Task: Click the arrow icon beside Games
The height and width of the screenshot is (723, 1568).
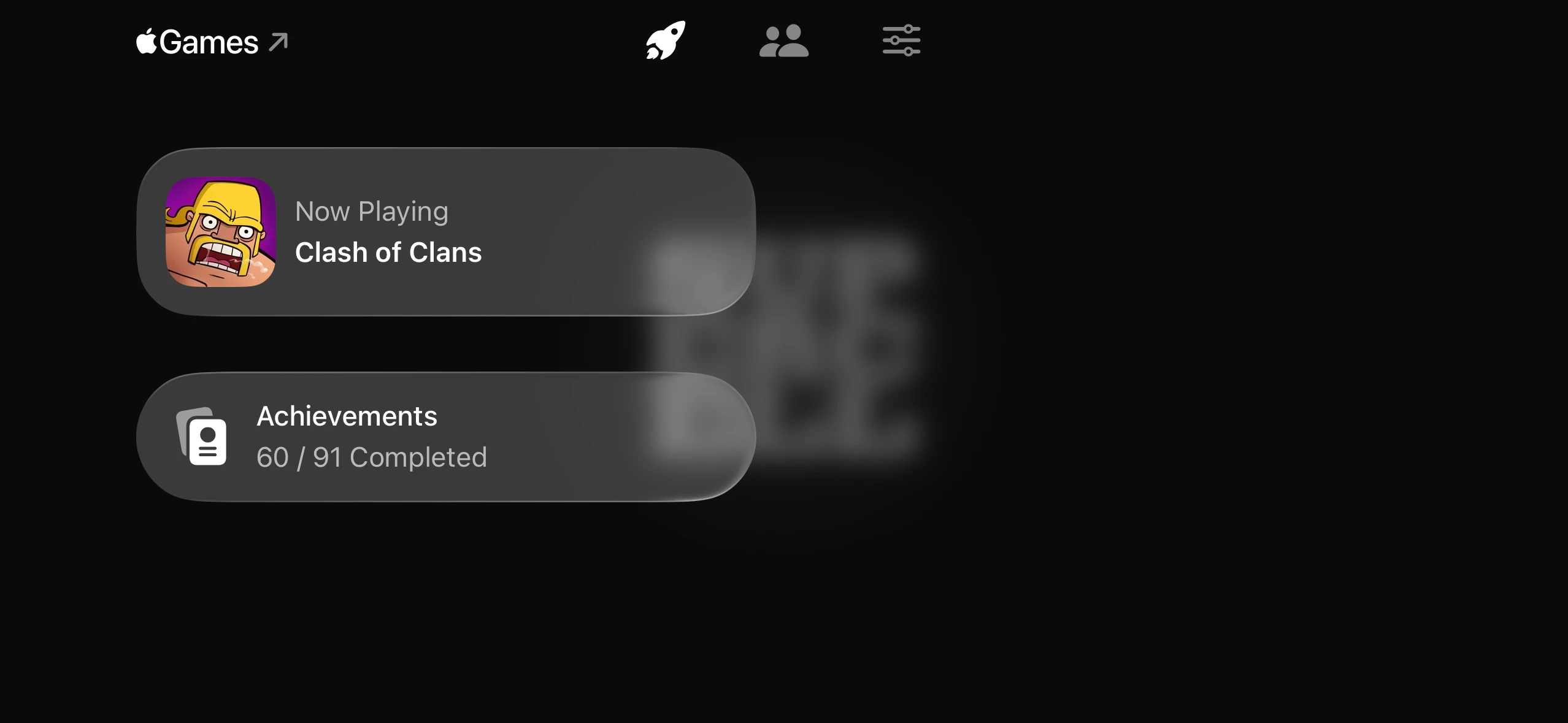Action: point(279,42)
